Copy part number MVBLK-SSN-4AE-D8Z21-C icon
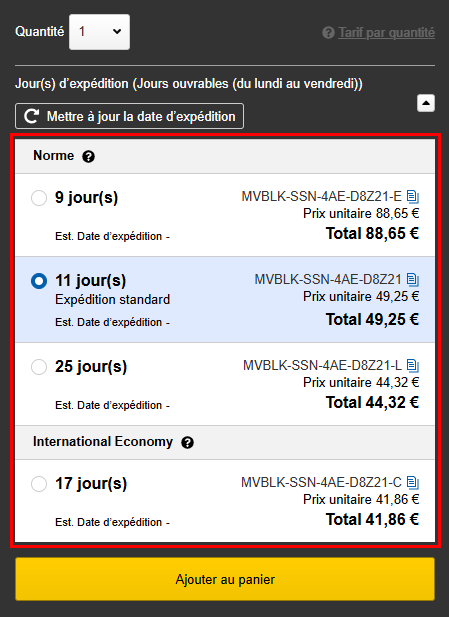Viewport: 449px width, 617px height. click(x=412, y=482)
